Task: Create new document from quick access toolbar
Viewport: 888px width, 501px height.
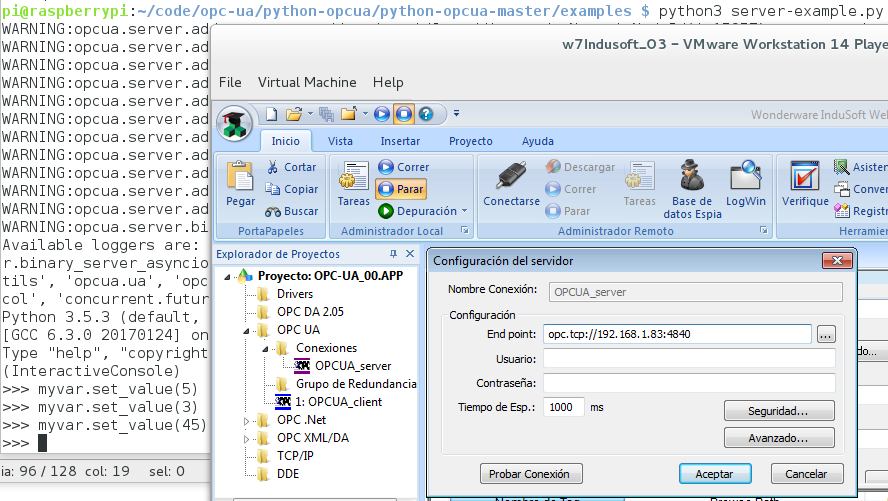Action: [271, 114]
